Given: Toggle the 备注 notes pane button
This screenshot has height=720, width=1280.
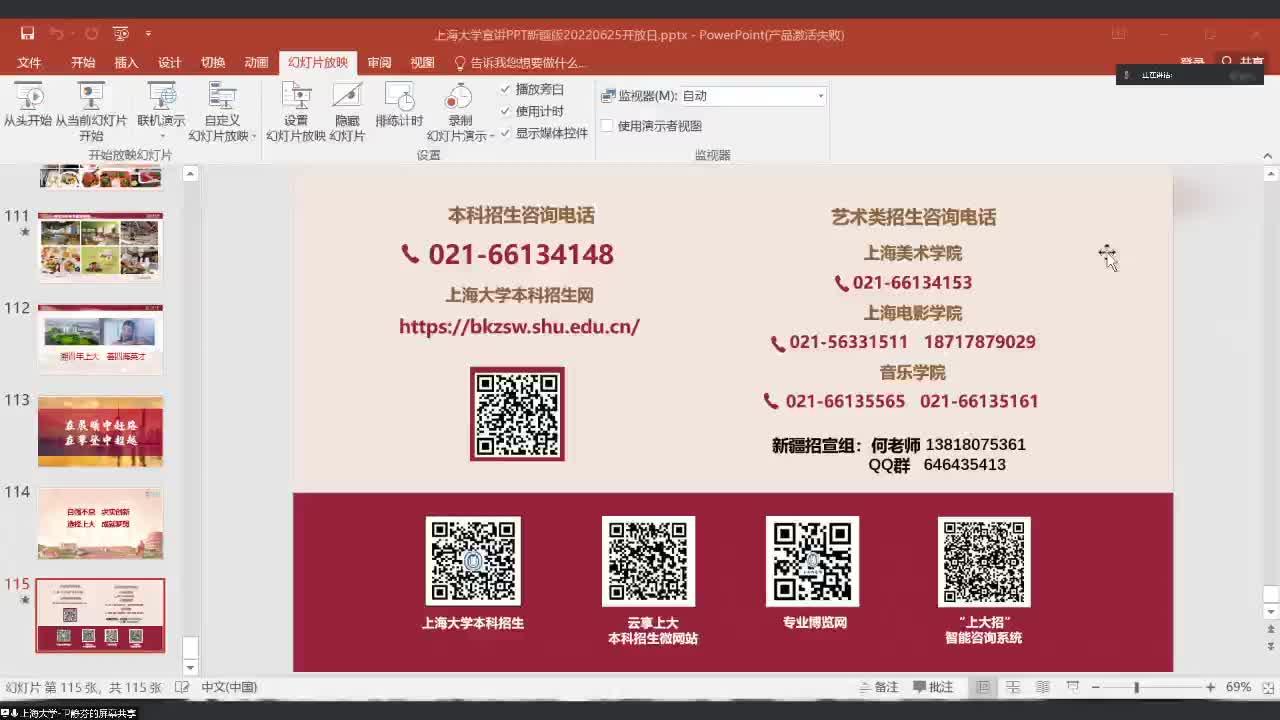Looking at the screenshot, I should (x=879, y=687).
